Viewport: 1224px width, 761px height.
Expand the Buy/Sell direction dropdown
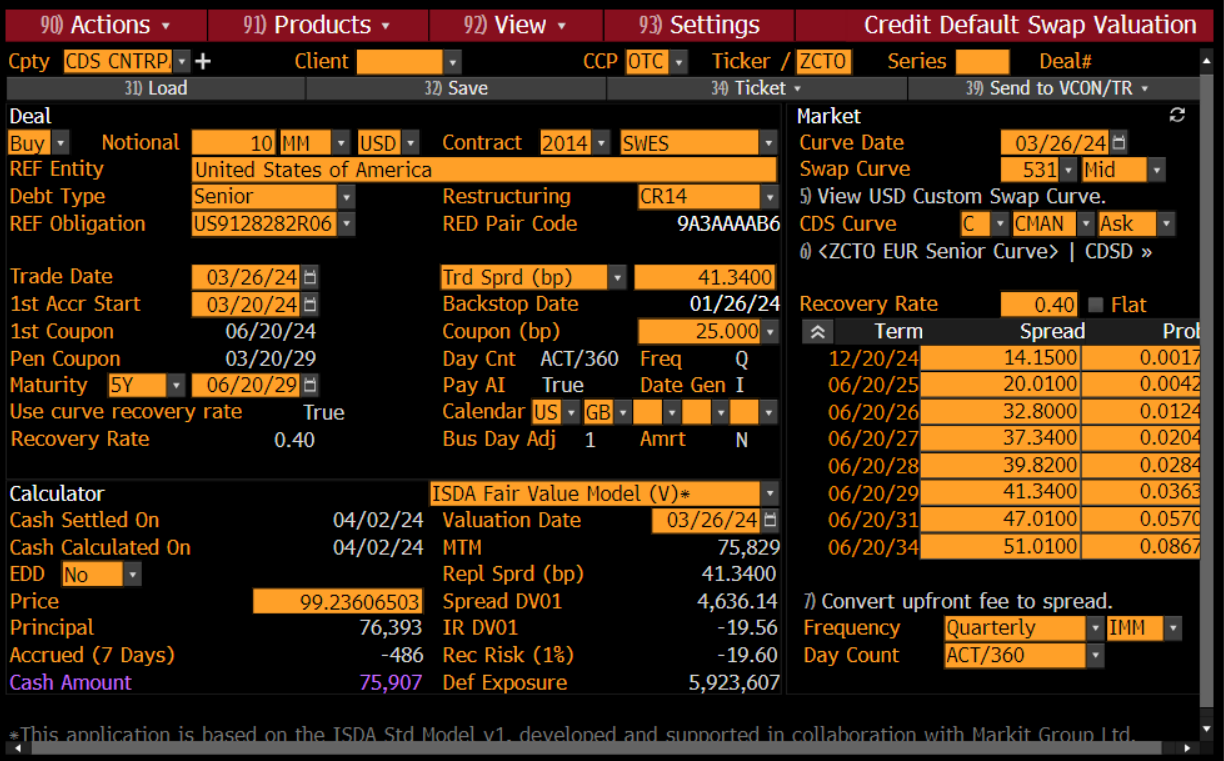point(60,143)
